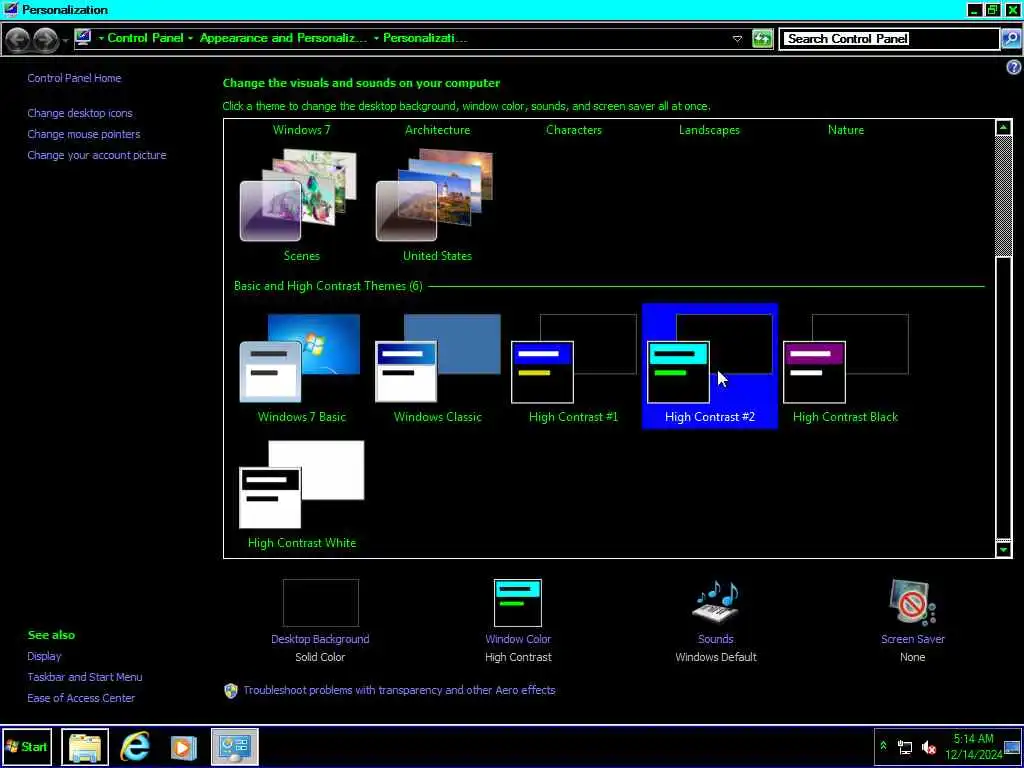Click Appearance and Personalization breadcrumb
1024x768 pixels.
coord(283,38)
